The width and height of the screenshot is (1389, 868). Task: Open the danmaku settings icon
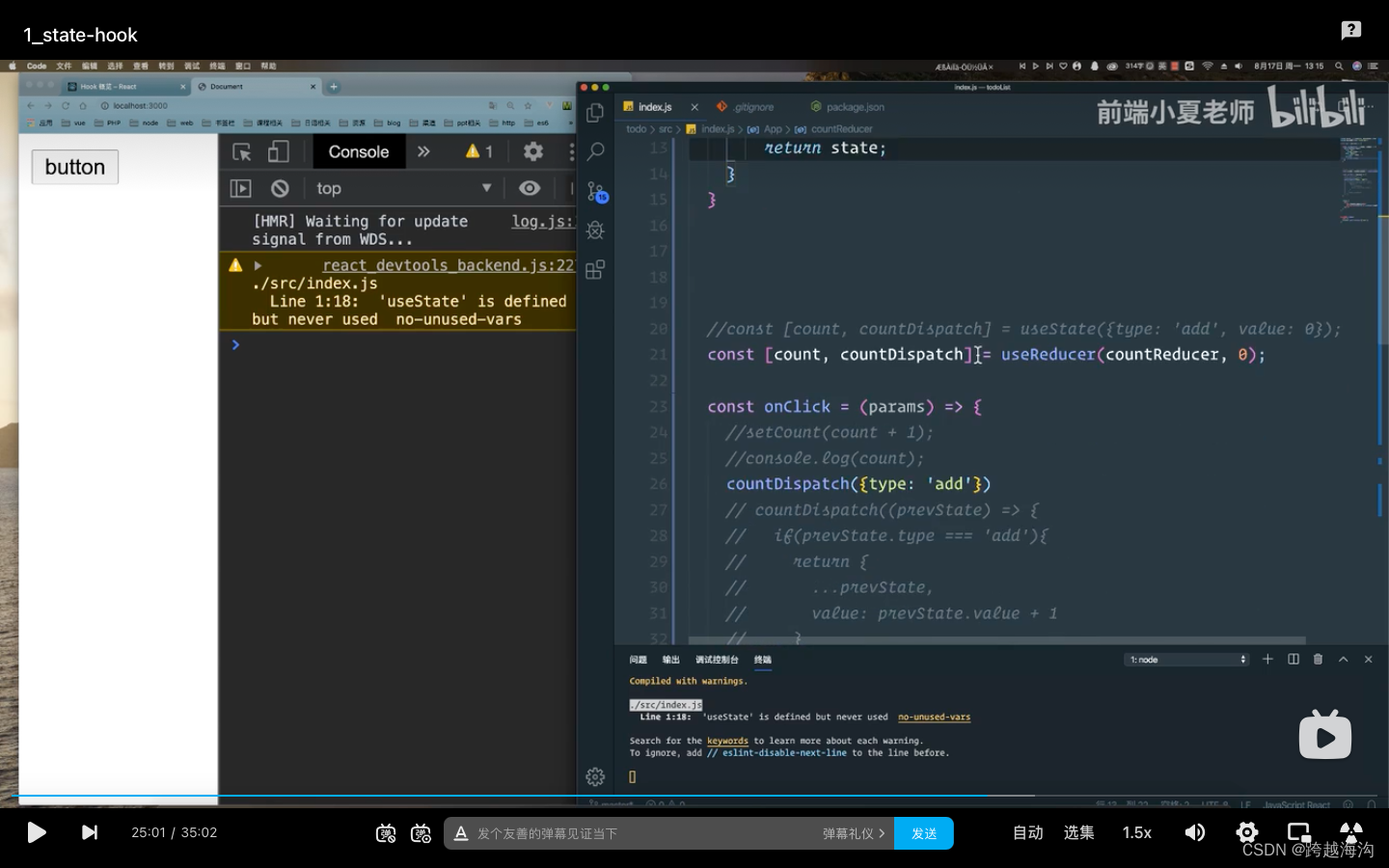tap(421, 833)
